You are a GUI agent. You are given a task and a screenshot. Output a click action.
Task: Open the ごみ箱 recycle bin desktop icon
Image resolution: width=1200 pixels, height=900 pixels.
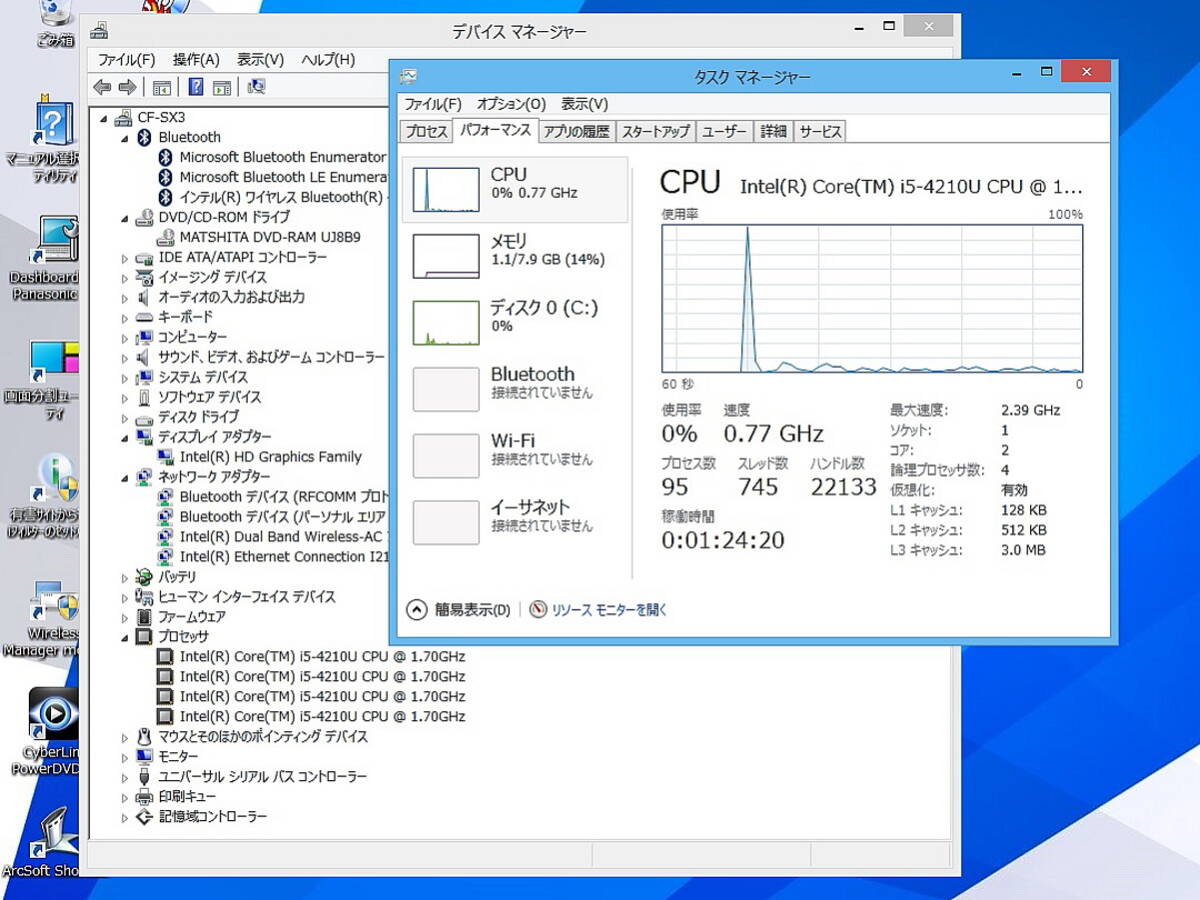[x=56, y=22]
